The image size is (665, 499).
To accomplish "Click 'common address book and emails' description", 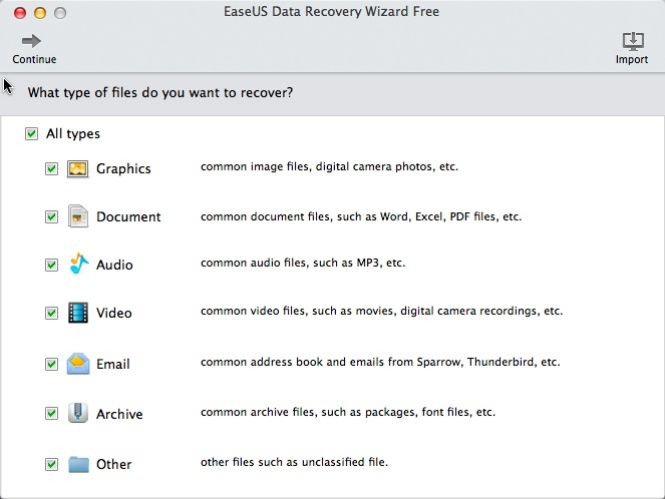I will point(380,362).
